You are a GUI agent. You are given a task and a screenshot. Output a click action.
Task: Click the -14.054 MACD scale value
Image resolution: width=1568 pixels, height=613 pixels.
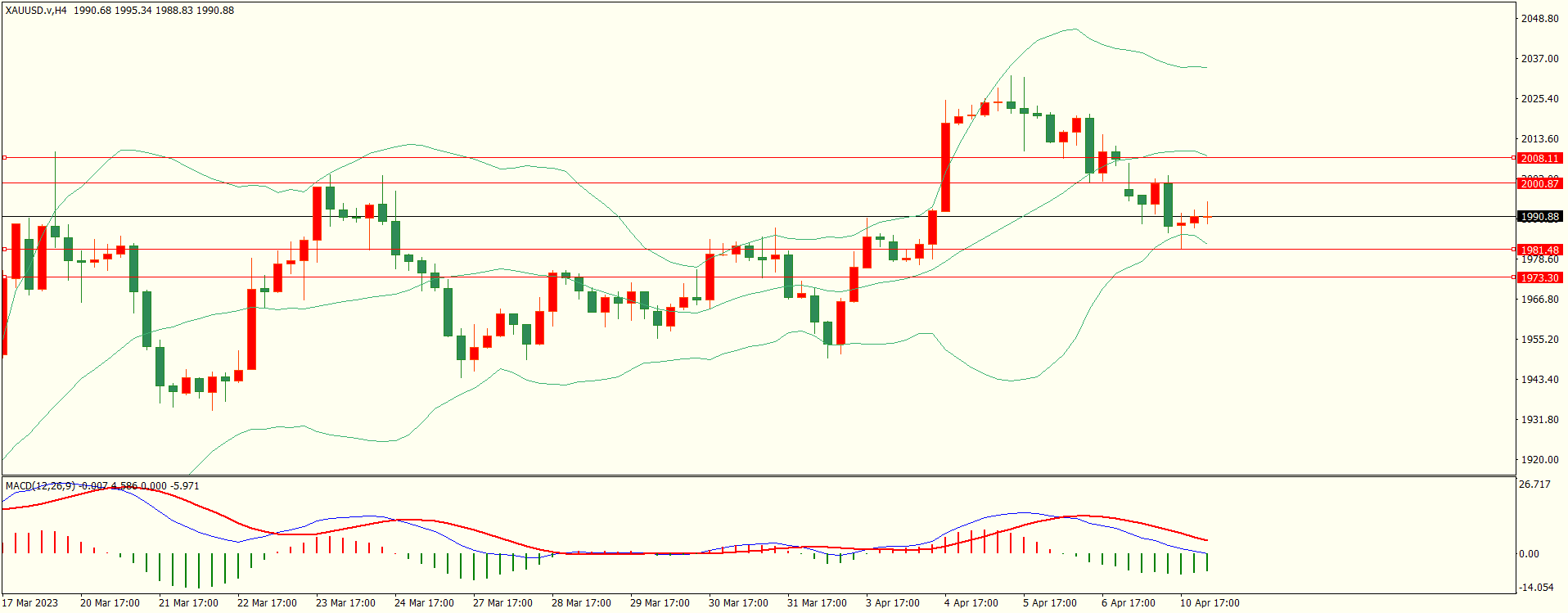(1536, 588)
